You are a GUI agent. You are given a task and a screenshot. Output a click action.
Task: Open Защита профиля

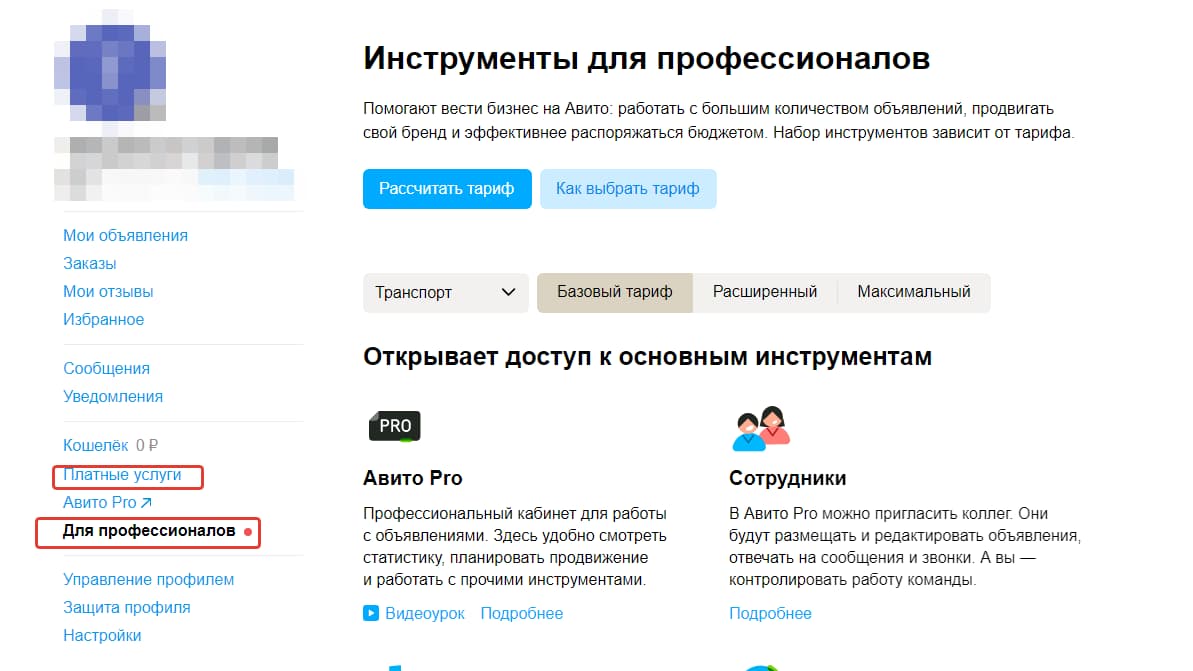pyautogui.click(x=127, y=608)
